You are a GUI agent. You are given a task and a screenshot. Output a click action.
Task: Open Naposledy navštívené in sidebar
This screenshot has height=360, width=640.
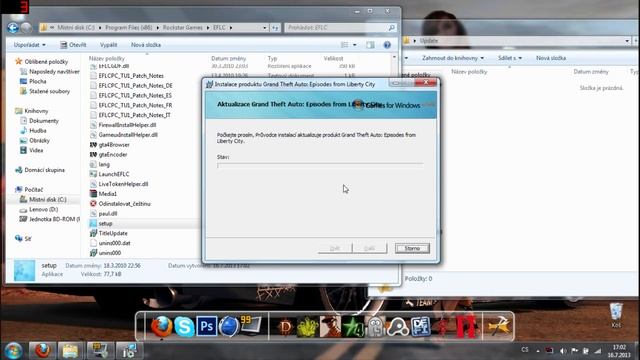click(x=54, y=71)
